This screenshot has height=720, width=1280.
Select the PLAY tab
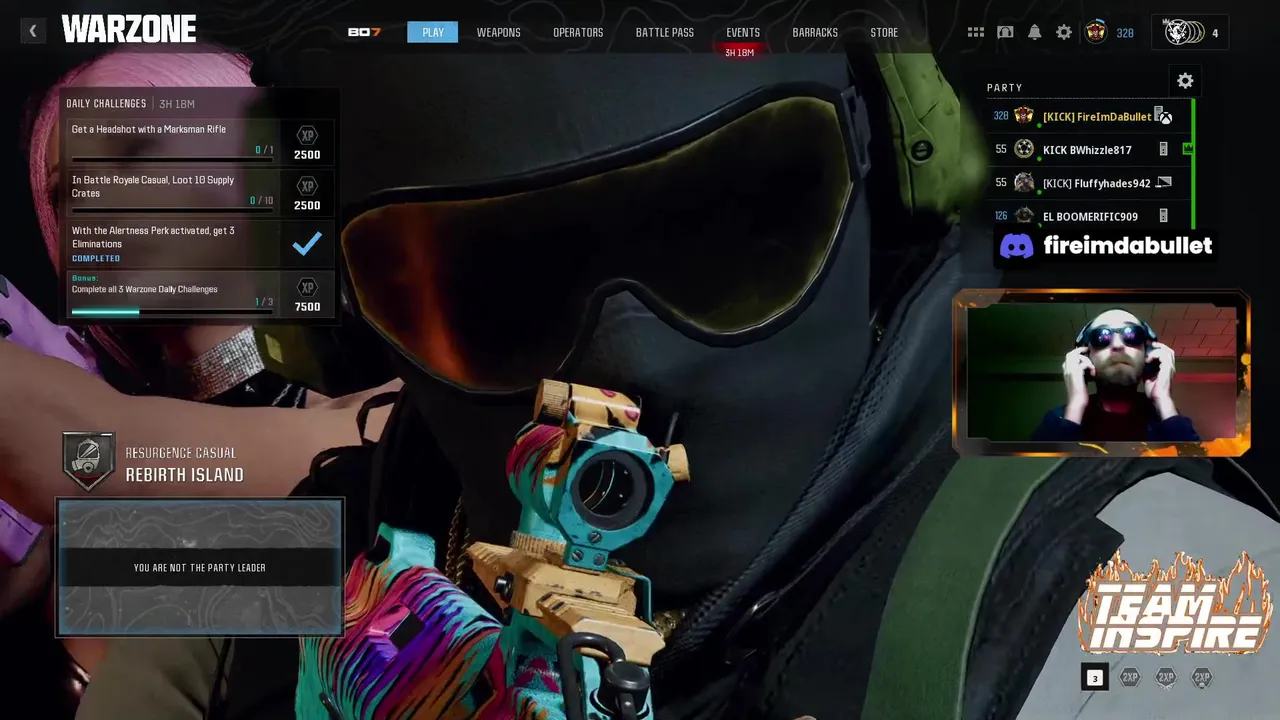pos(433,32)
